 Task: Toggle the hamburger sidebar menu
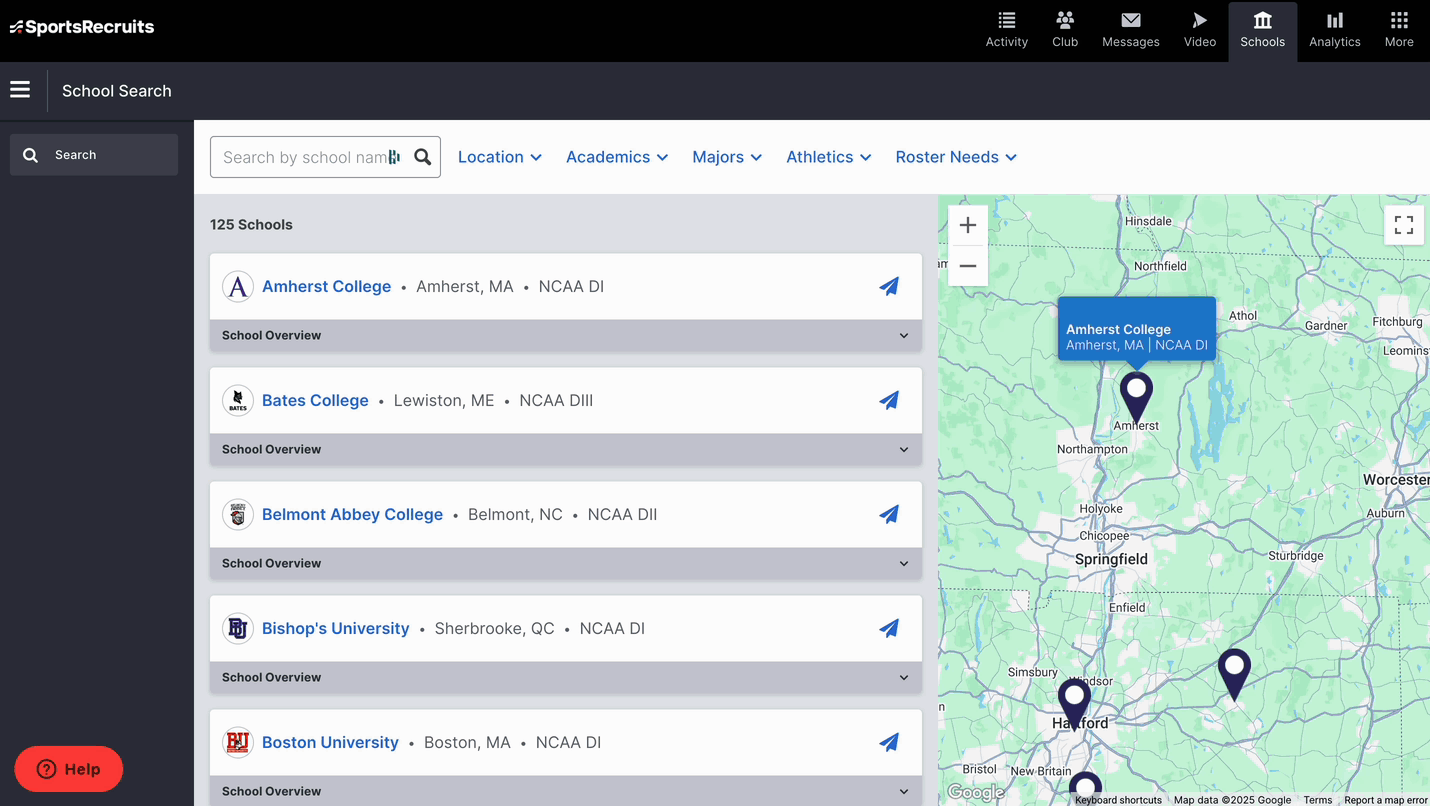(20, 90)
